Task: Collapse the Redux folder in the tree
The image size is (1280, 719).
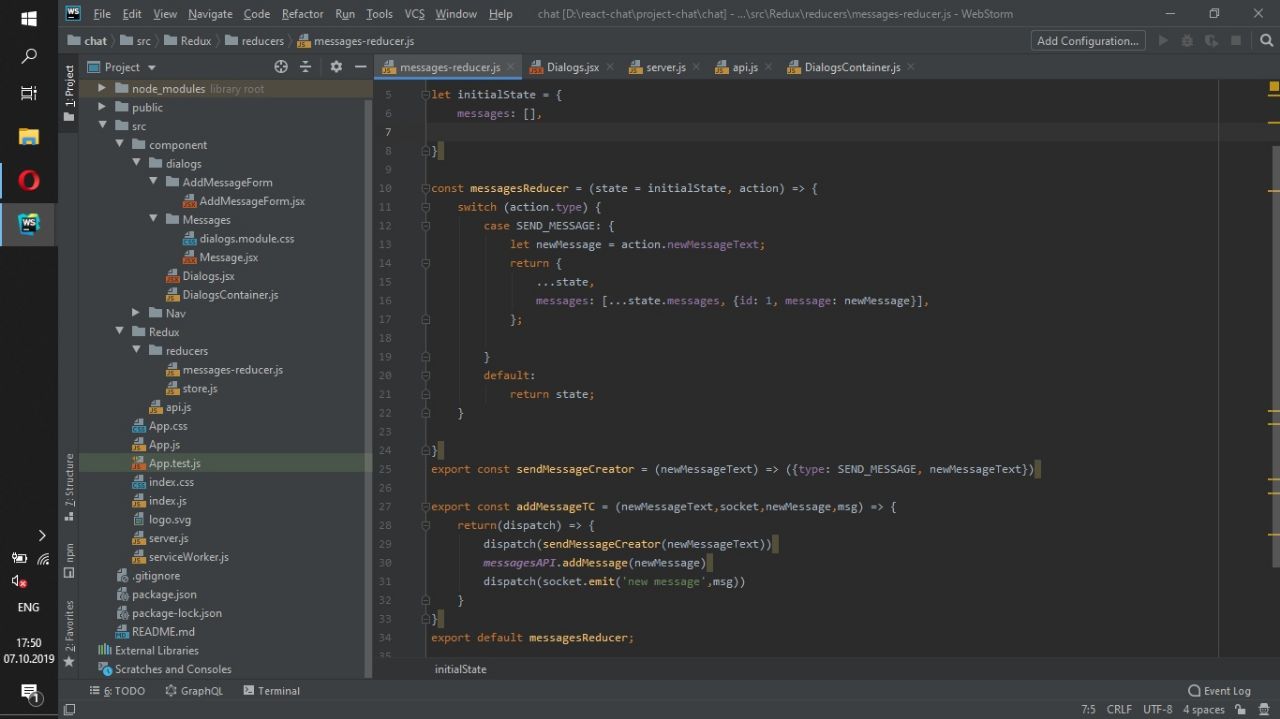Action: point(121,332)
